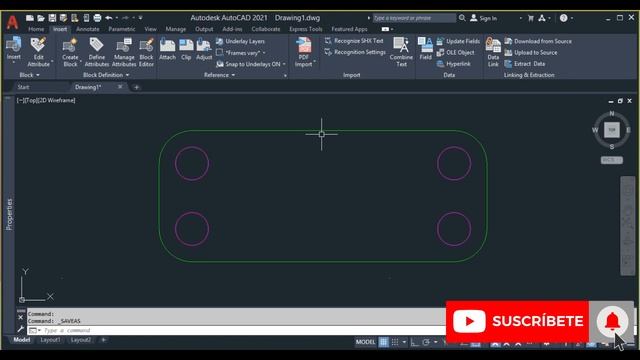Select the Clip reference tool
The width and height of the screenshot is (640, 360).
point(186,49)
